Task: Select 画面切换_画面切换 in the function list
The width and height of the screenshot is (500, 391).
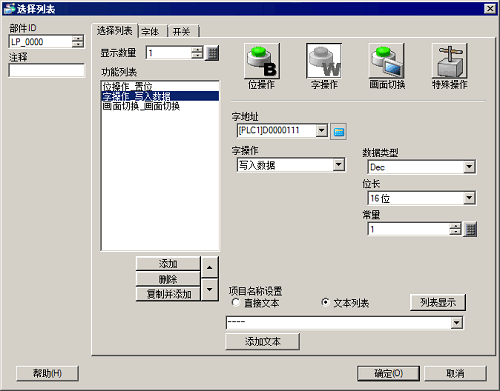Action: pos(160,106)
